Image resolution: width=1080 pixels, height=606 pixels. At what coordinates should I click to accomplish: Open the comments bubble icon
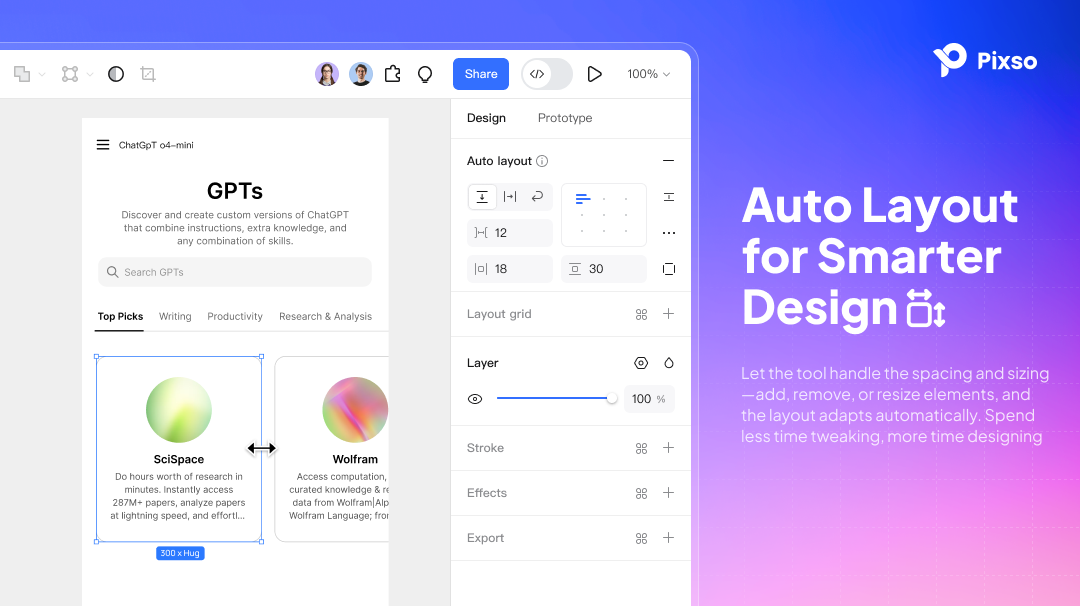[425, 74]
